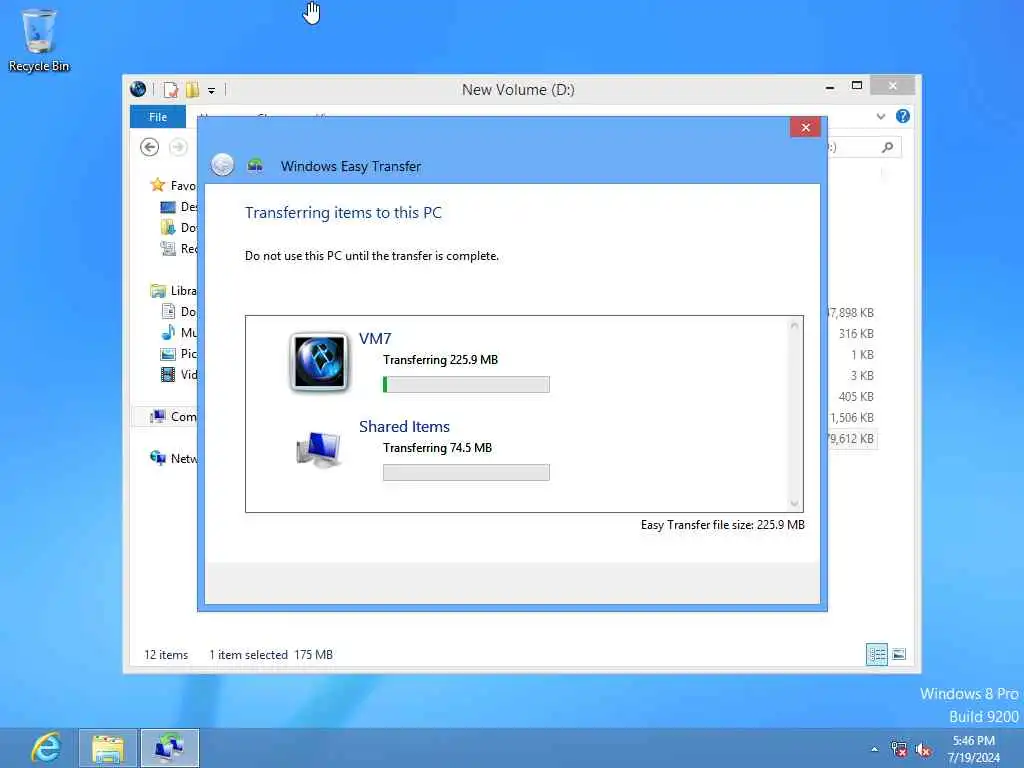Switch Explorer to large icons view
The width and height of the screenshot is (1024, 768).
[899, 654]
